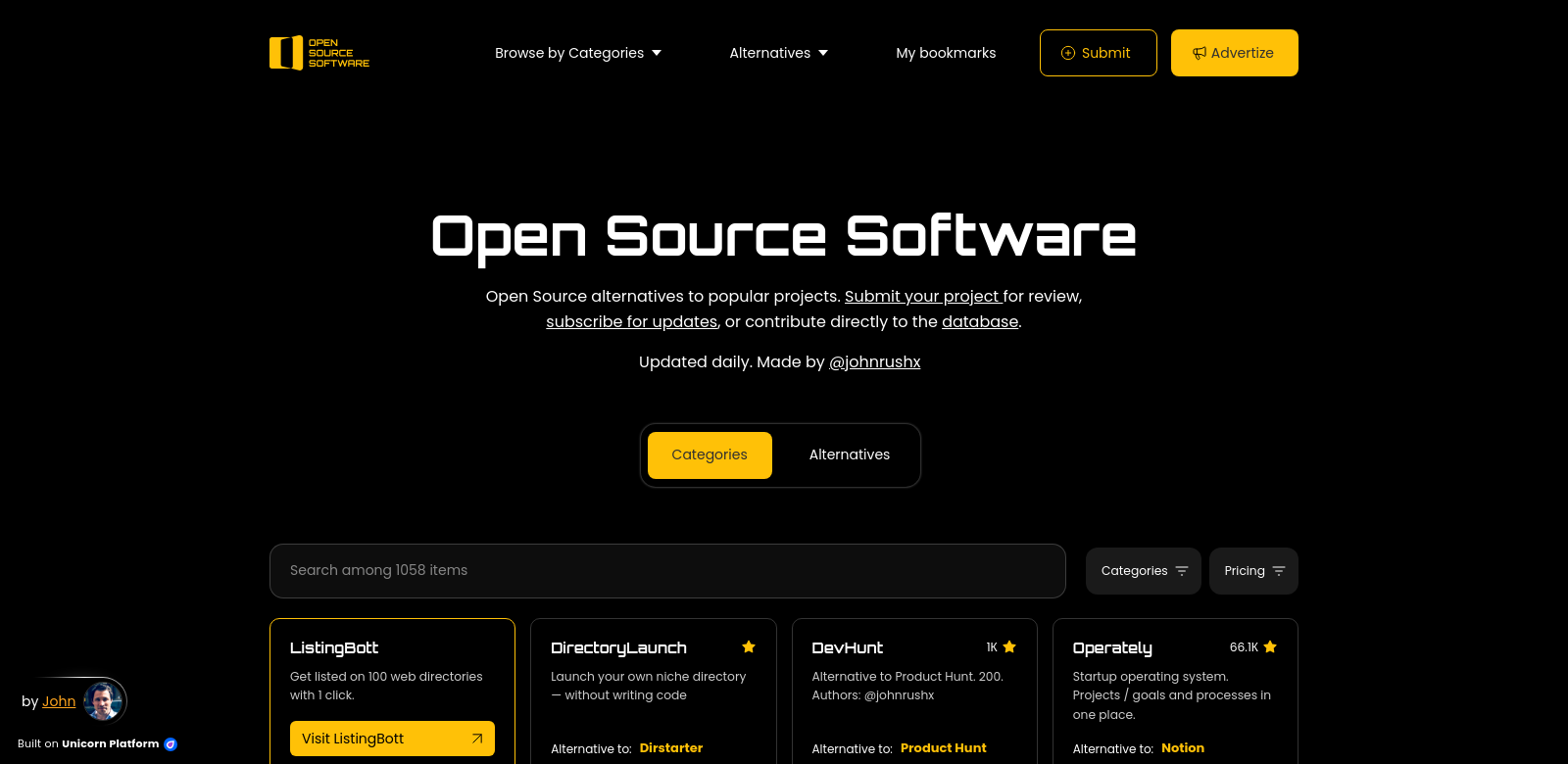Open the ListingBott card title
The width and height of the screenshot is (1568, 764).
click(334, 647)
